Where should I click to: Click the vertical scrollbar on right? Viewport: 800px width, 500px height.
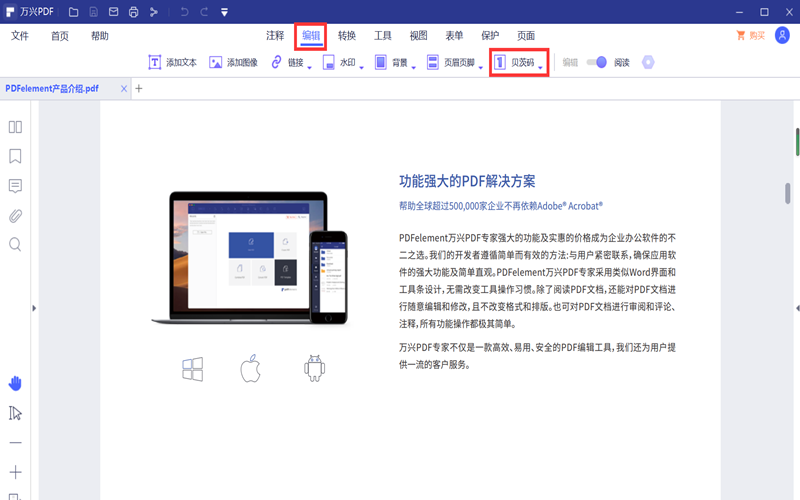[x=796, y=140]
